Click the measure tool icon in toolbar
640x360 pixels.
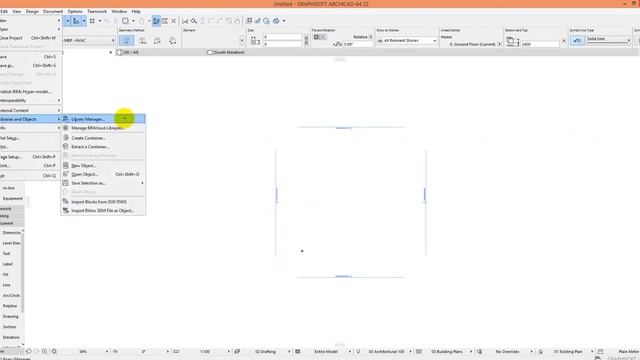(185, 21)
